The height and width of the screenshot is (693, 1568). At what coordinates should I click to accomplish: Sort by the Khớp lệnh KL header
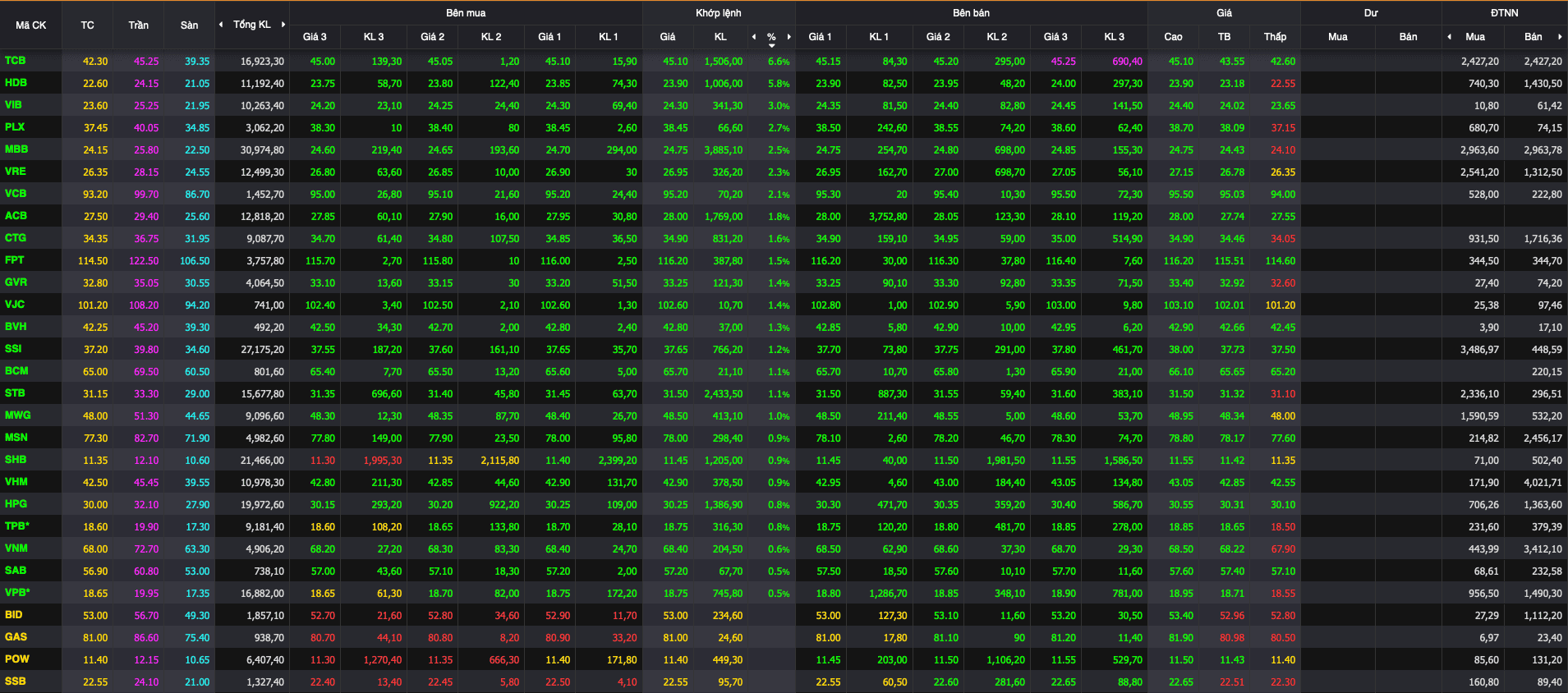pos(720,37)
